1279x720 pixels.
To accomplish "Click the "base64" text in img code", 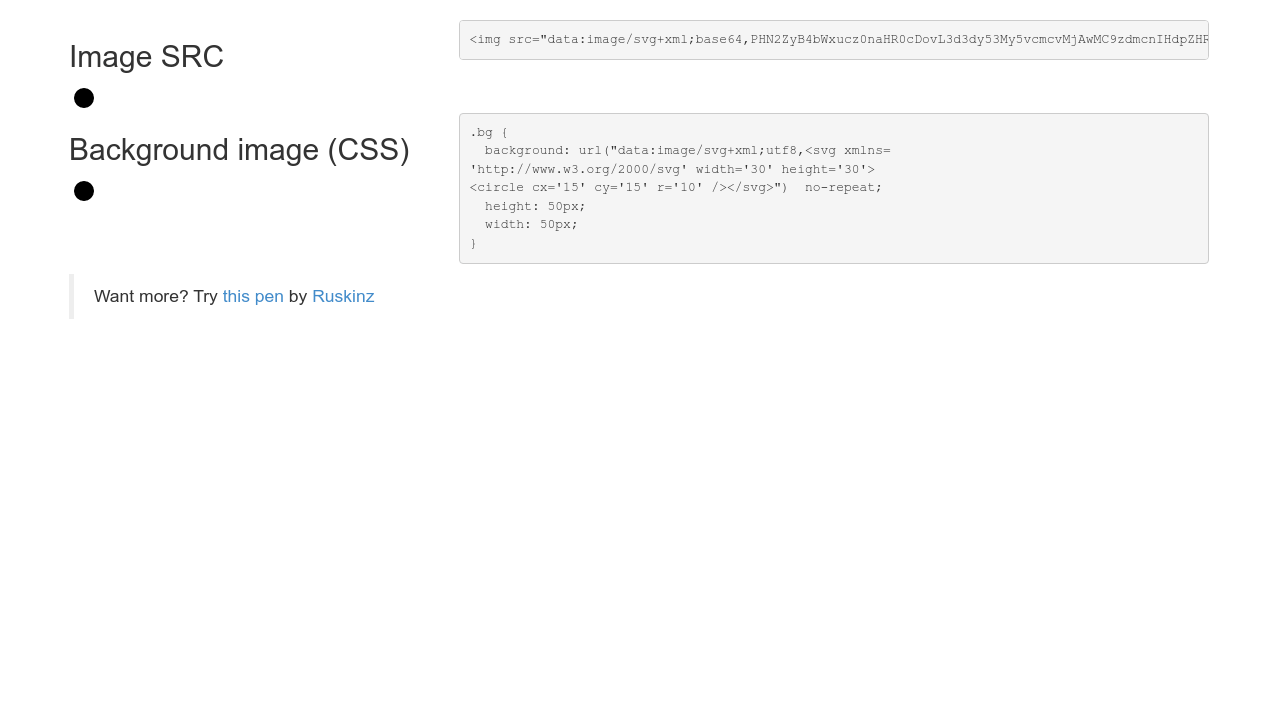I will point(718,40).
